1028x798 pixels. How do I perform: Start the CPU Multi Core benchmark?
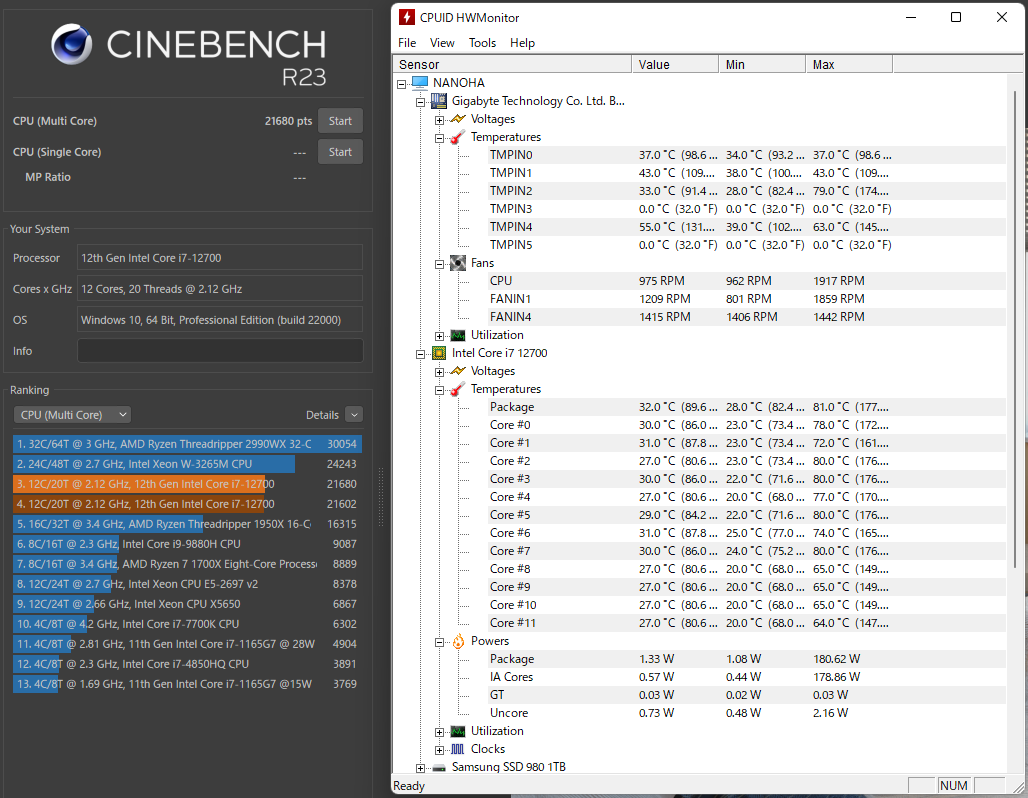click(x=340, y=121)
